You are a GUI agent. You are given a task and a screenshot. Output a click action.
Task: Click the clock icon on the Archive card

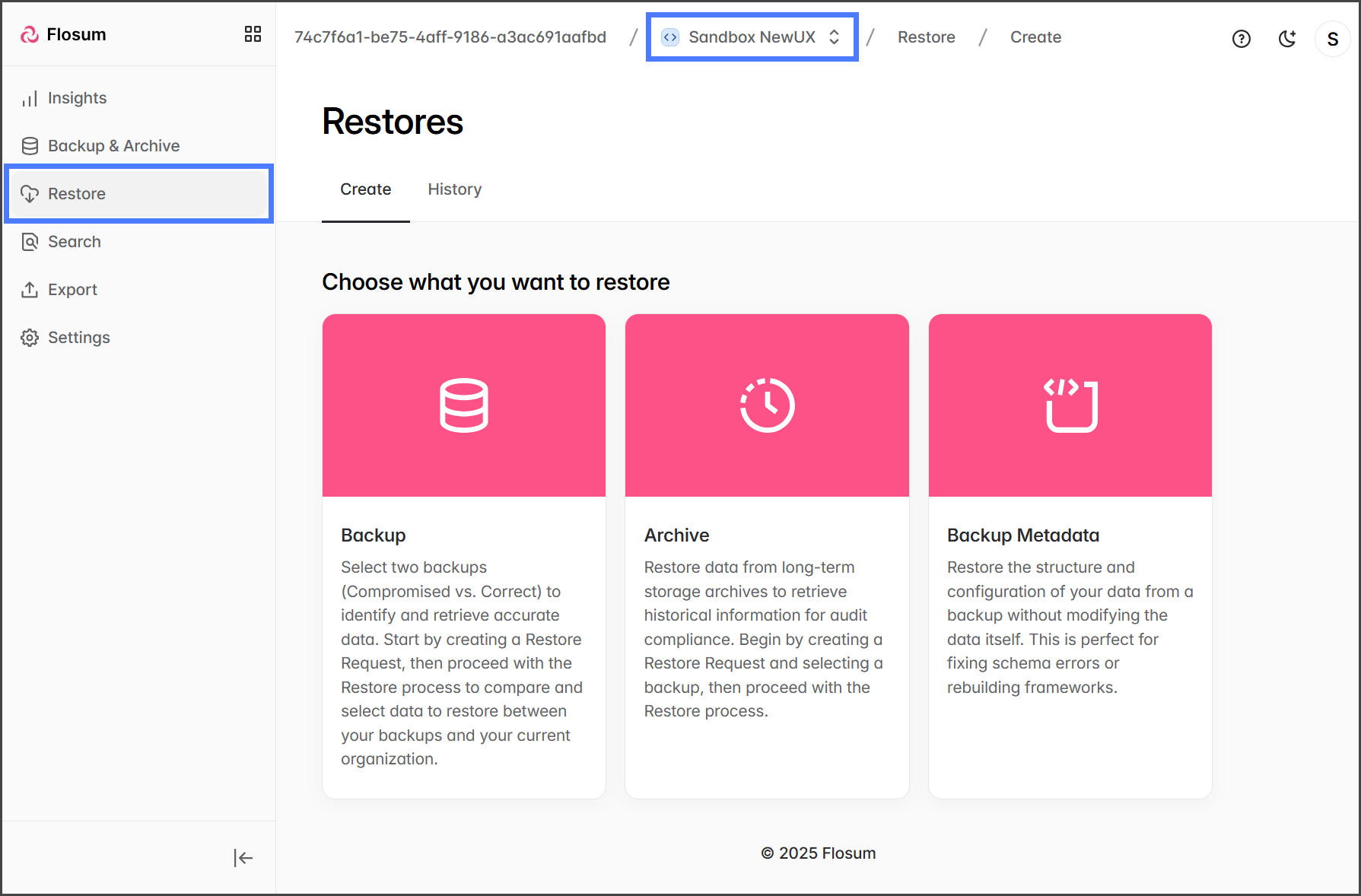point(767,405)
